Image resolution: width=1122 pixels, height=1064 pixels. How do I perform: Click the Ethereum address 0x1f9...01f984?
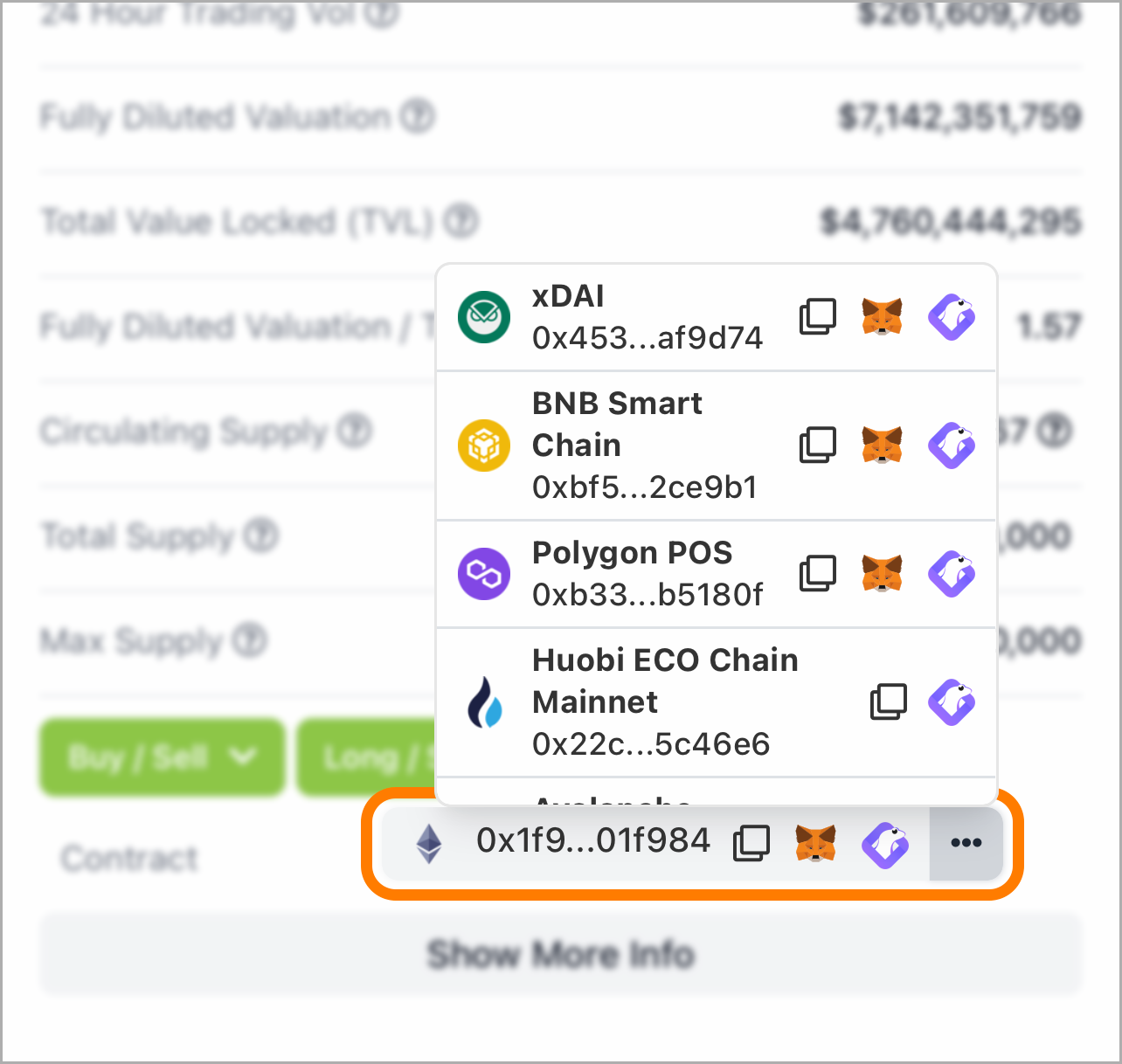point(593,841)
